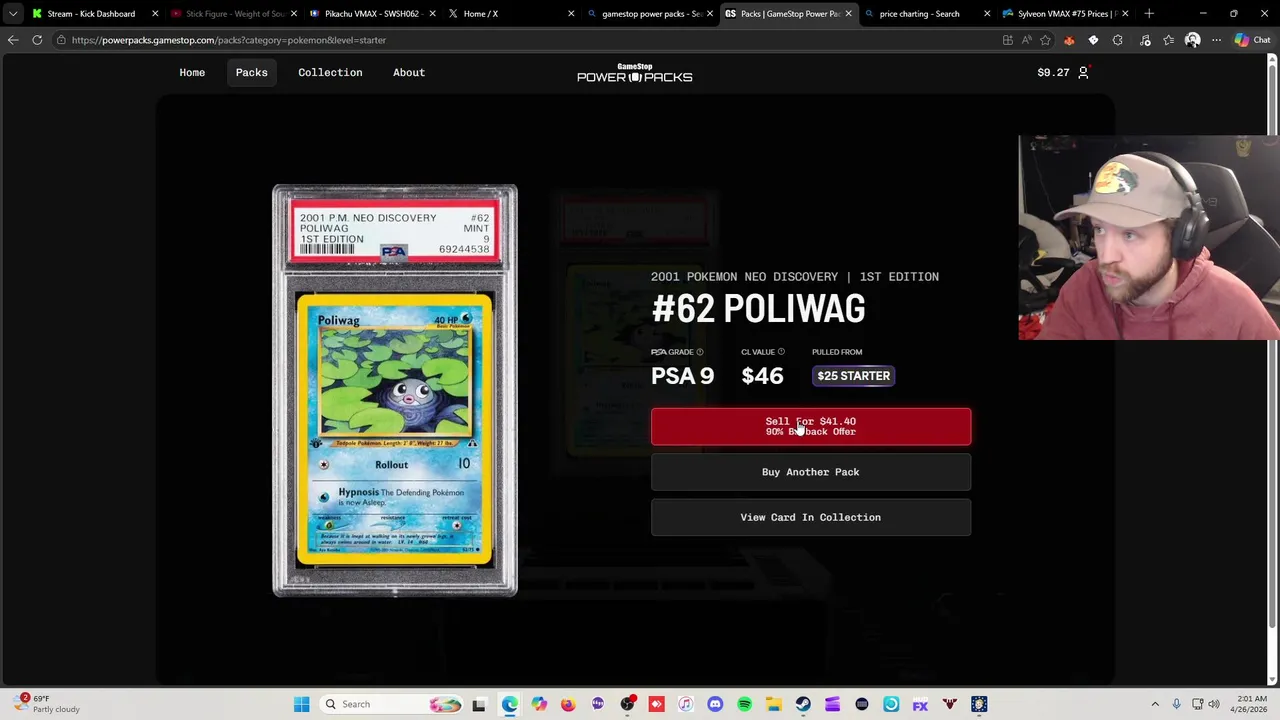Click Sell For $41.40 buyback button
1280x720 pixels.
click(x=811, y=426)
